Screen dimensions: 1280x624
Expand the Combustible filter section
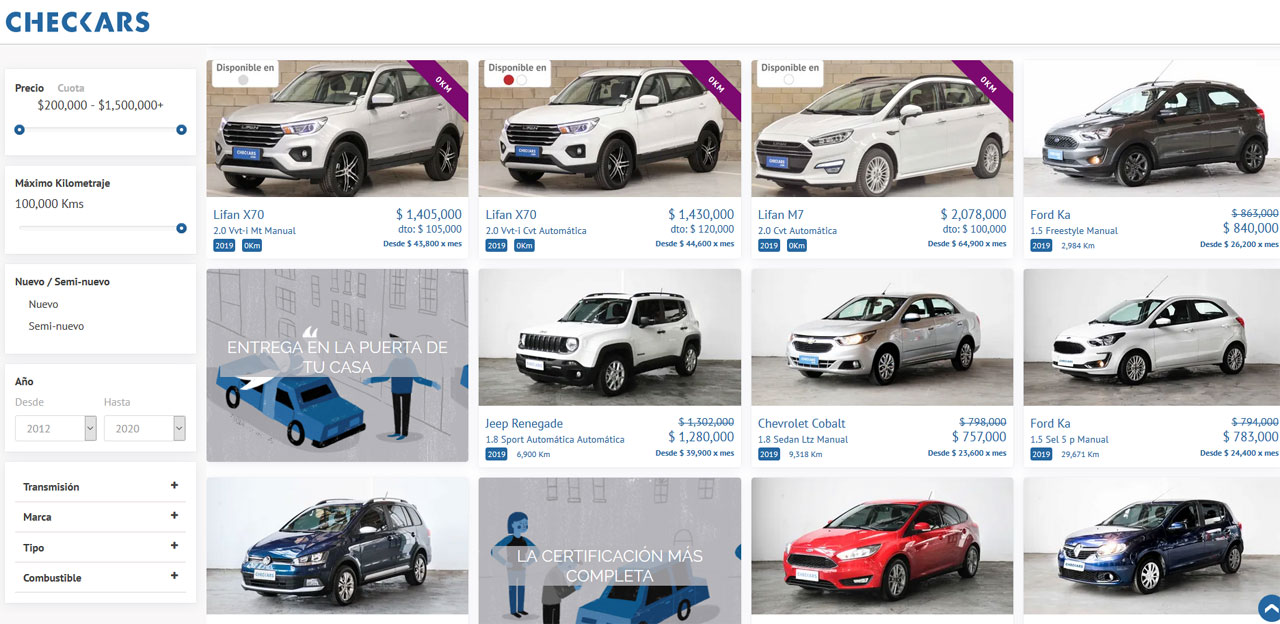point(101,577)
